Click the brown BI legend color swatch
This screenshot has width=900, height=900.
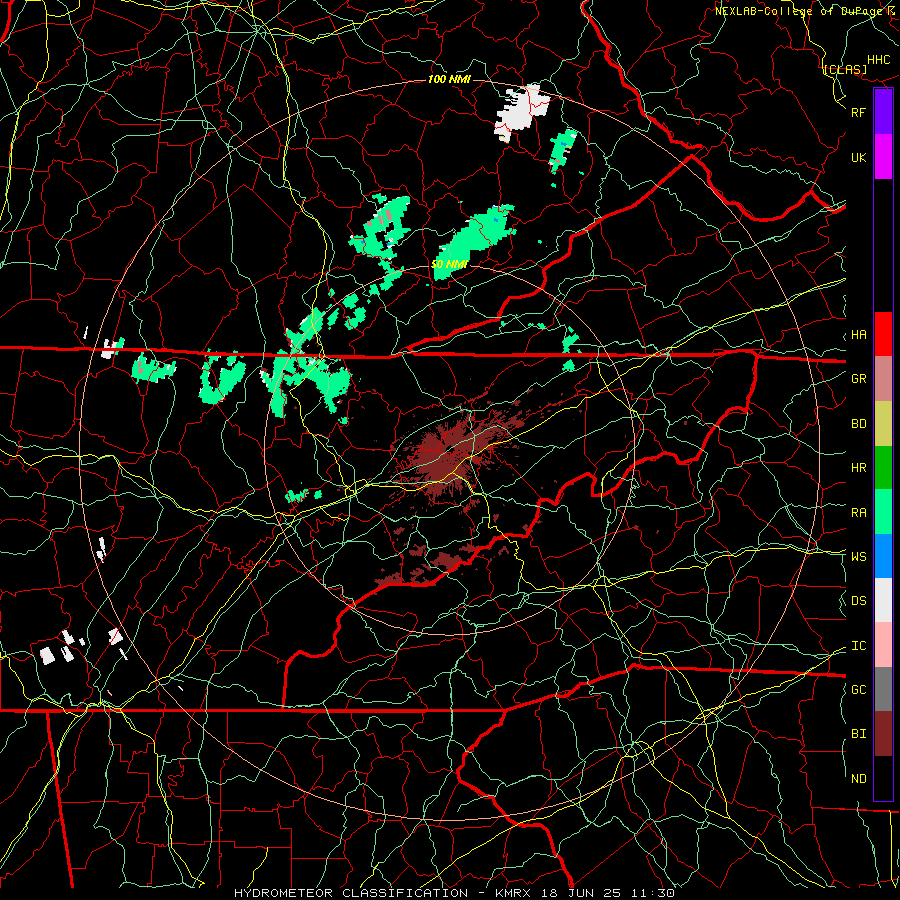tap(883, 734)
